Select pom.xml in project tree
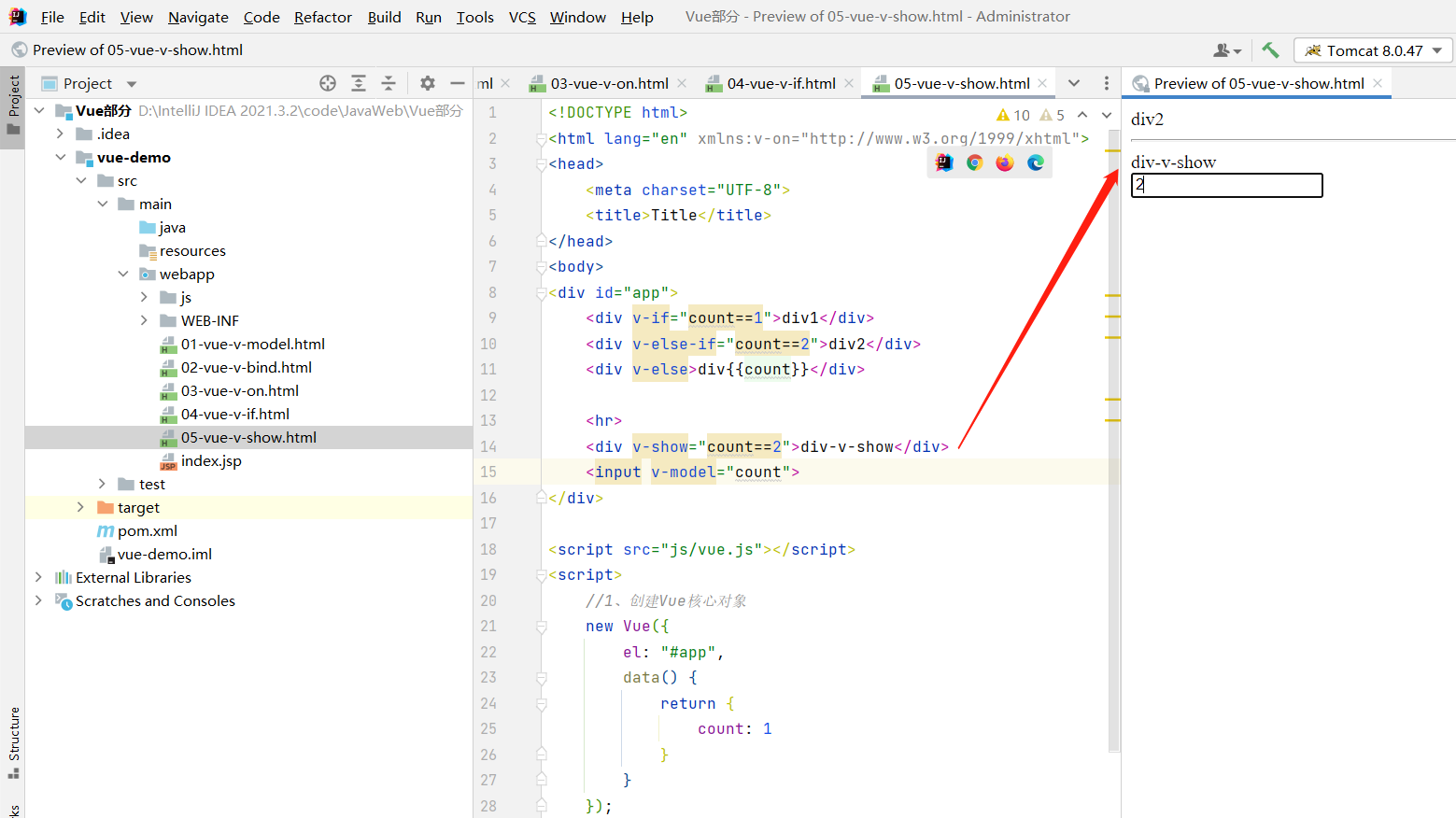Image resolution: width=1456 pixels, height=818 pixels. click(148, 530)
